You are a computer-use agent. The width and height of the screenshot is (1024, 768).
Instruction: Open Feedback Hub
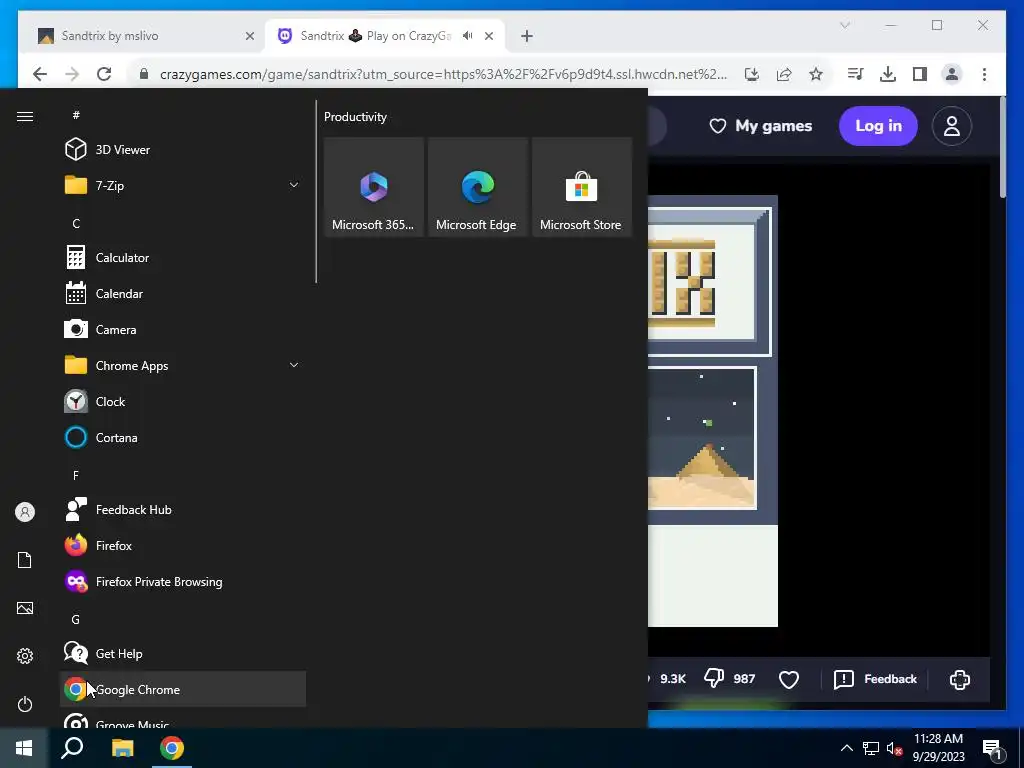coord(183,509)
